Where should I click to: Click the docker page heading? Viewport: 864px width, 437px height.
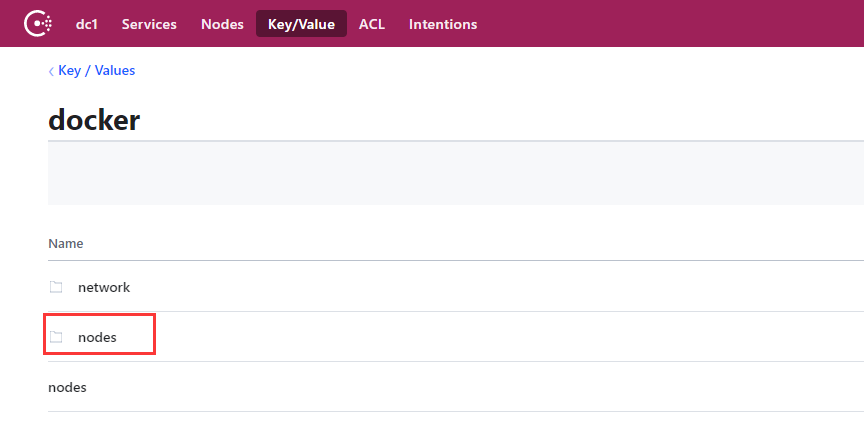[x=94, y=121]
